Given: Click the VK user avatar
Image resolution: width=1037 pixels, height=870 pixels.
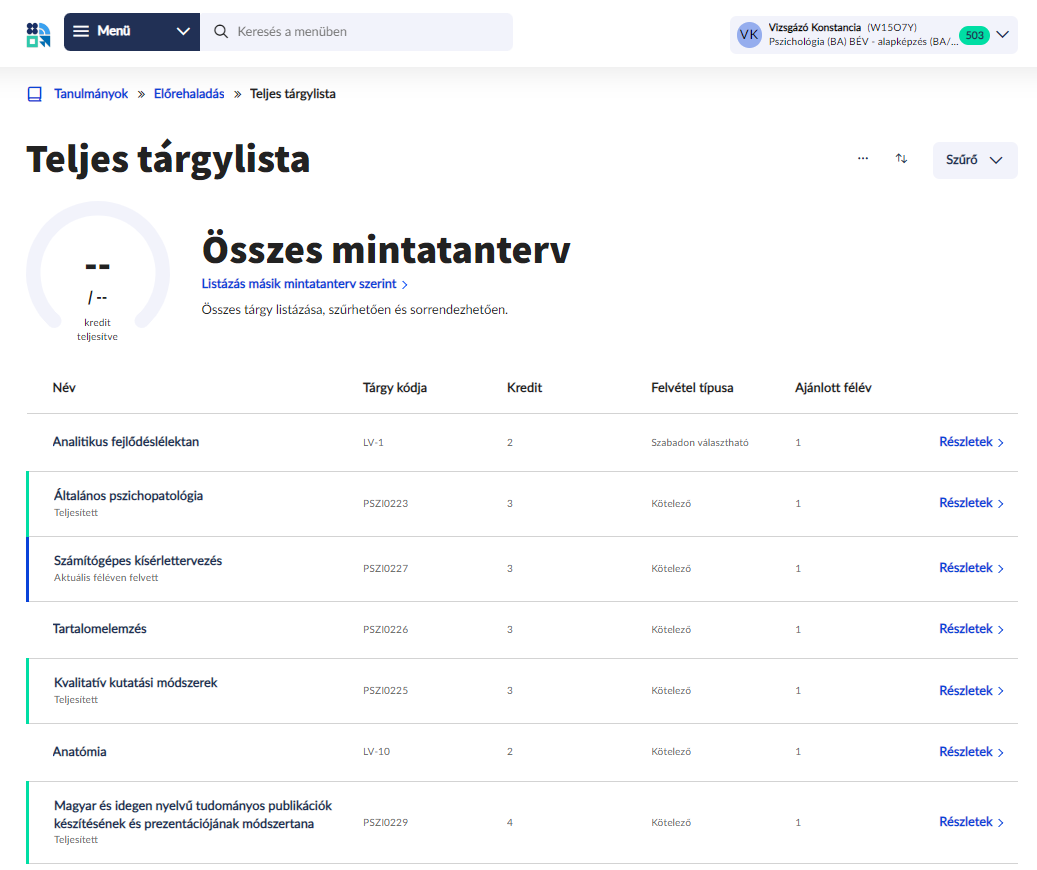Looking at the screenshot, I should click(x=749, y=34).
